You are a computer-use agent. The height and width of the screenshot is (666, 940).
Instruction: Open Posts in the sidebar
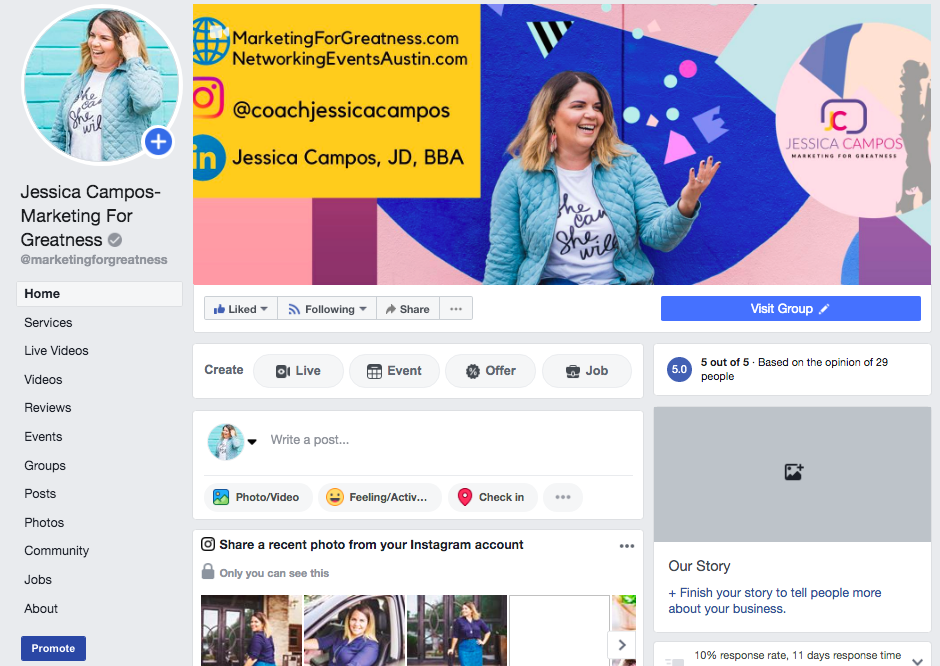pyautogui.click(x=40, y=494)
